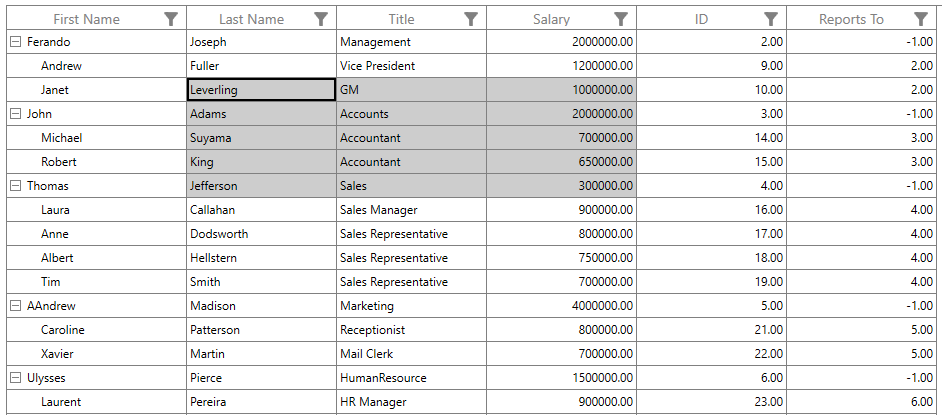Click the Pereira last name cell
The image size is (942, 415).
[x=261, y=402]
